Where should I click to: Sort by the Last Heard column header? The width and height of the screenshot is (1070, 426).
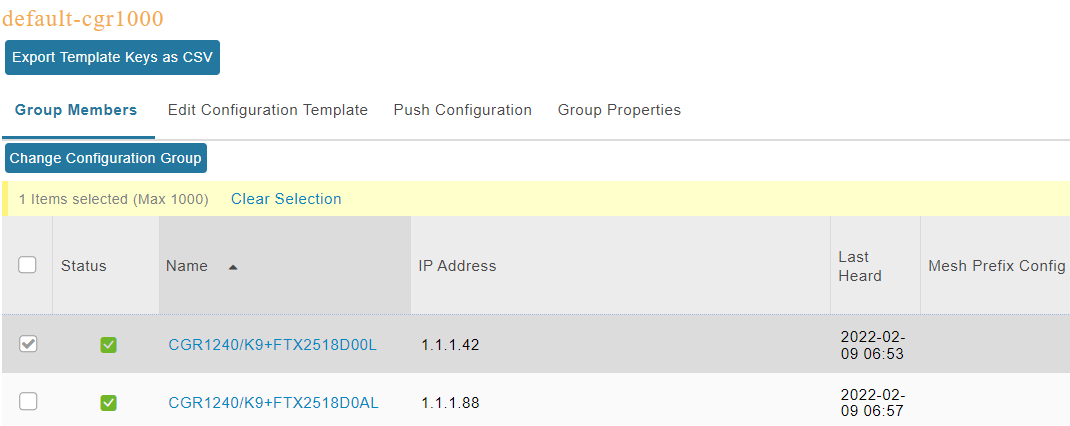860,266
